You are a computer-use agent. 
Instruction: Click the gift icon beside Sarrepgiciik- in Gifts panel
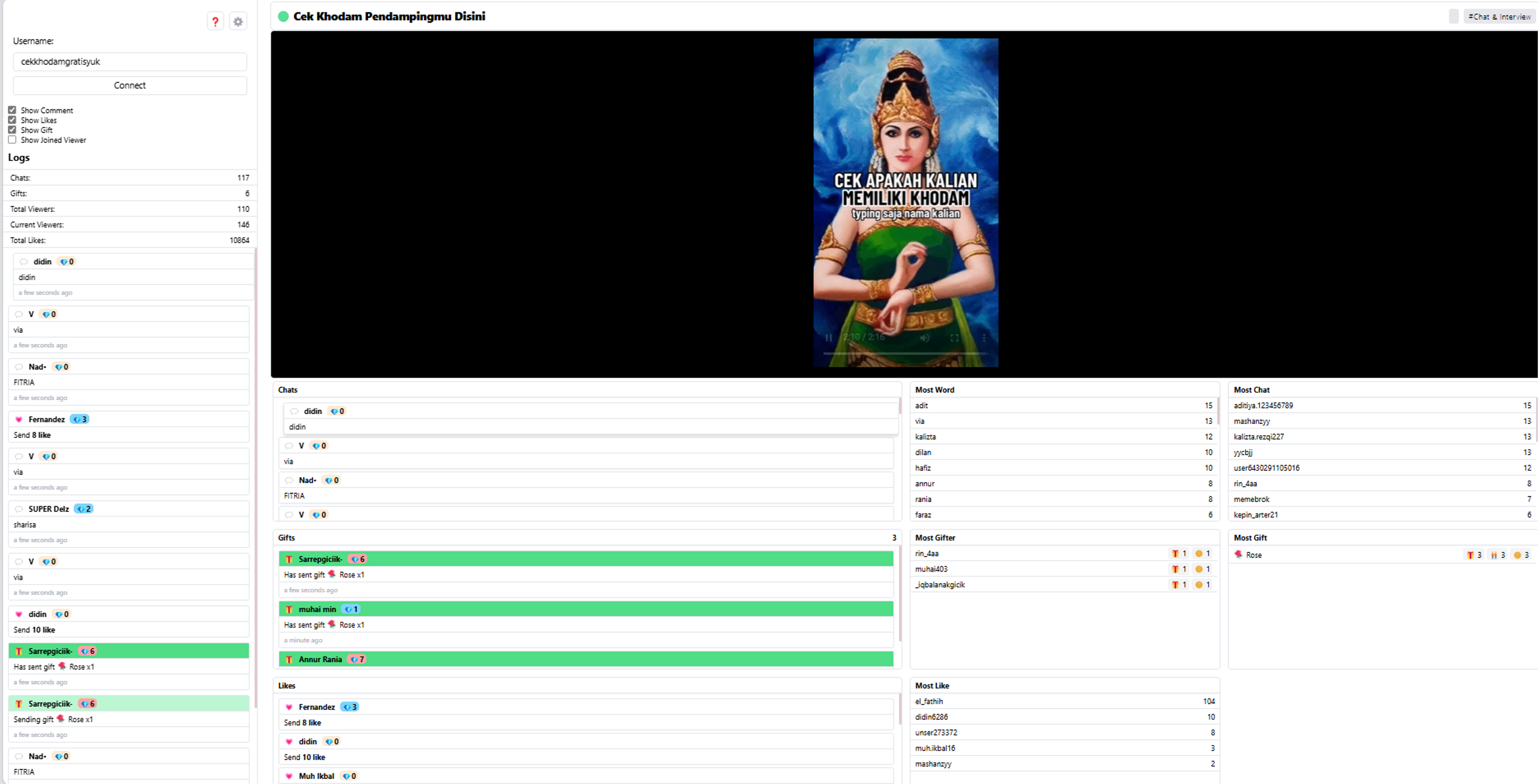point(289,559)
